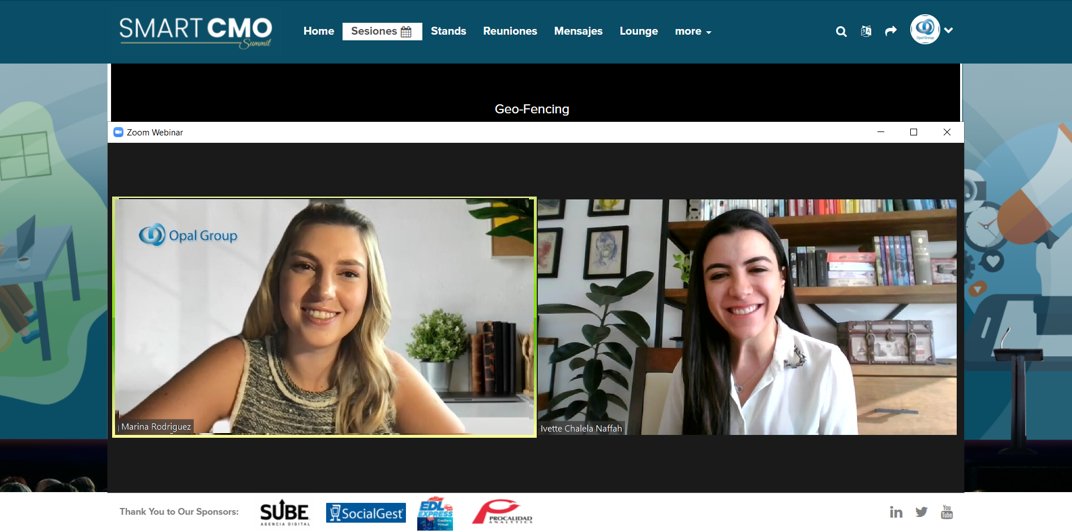Minimize the Zoom Webinar window
The image size is (1072, 532).
(x=881, y=132)
